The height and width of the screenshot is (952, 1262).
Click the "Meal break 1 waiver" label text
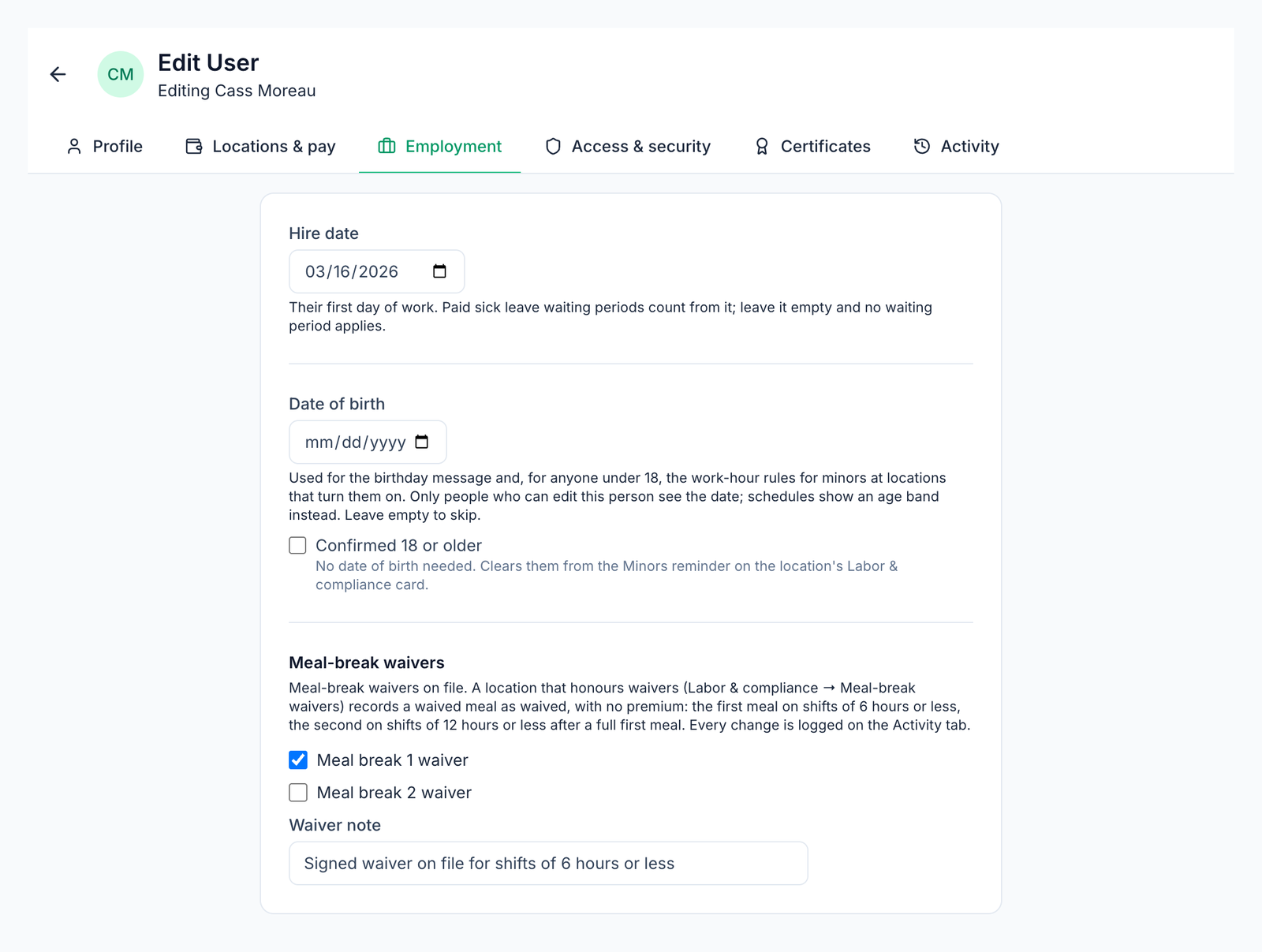(x=392, y=760)
